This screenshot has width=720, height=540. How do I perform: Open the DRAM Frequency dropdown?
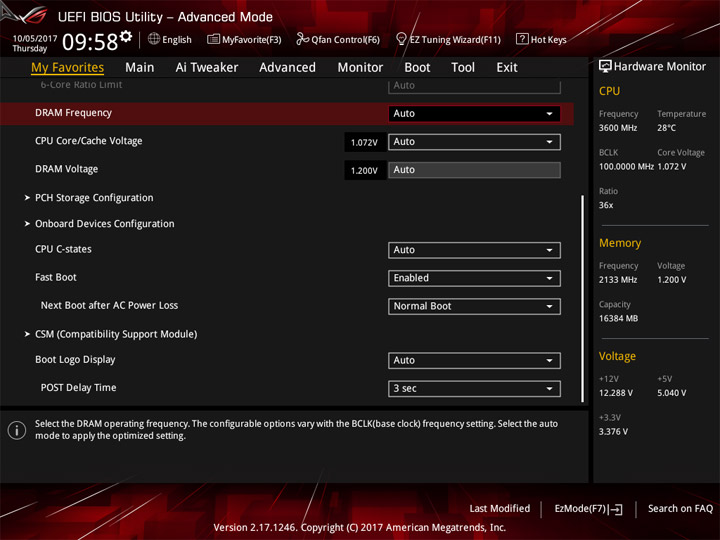tap(474, 113)
